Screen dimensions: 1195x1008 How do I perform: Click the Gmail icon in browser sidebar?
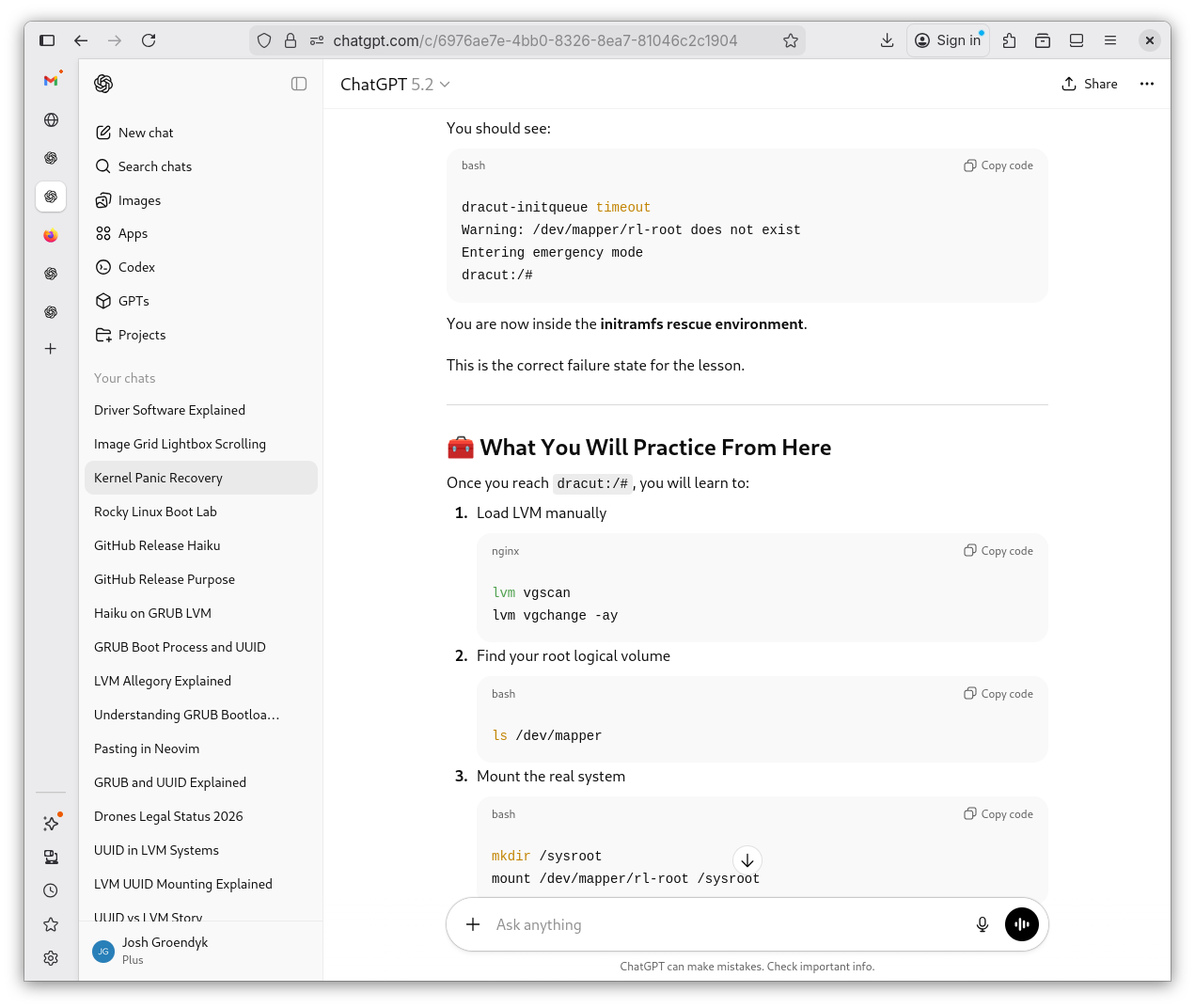coord(51,80)
